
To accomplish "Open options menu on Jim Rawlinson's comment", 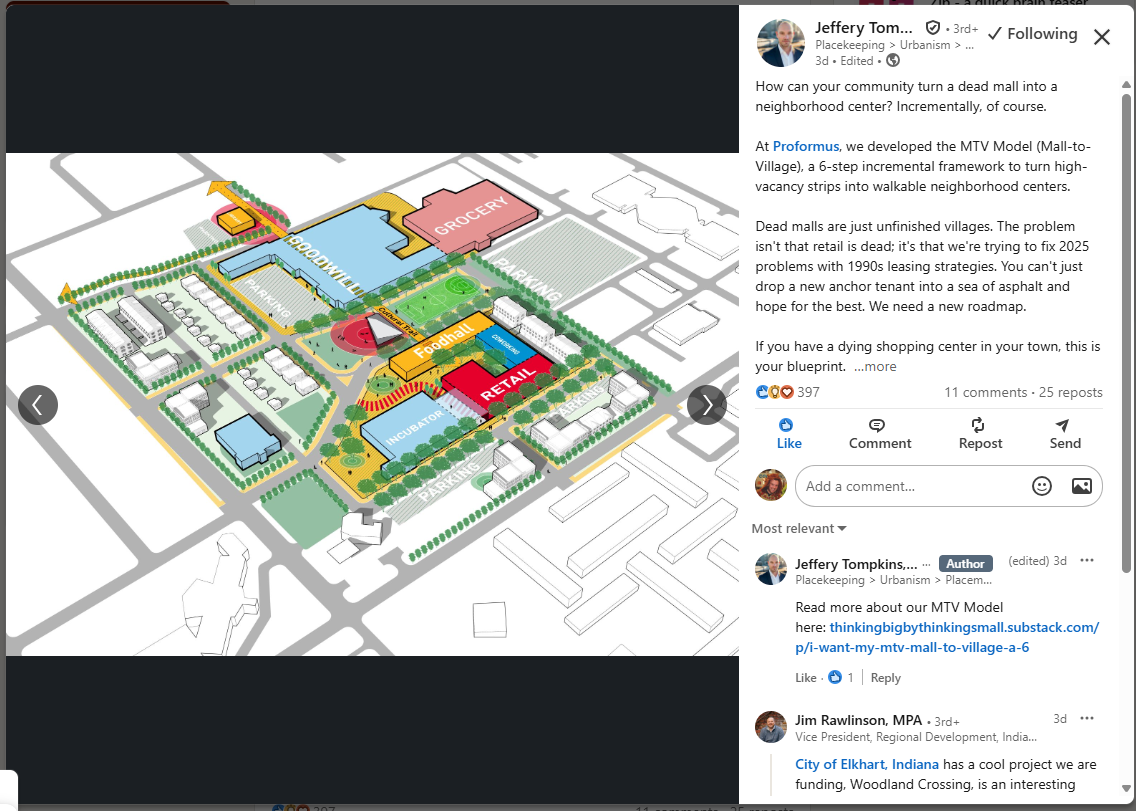I will pos(1087,718).
